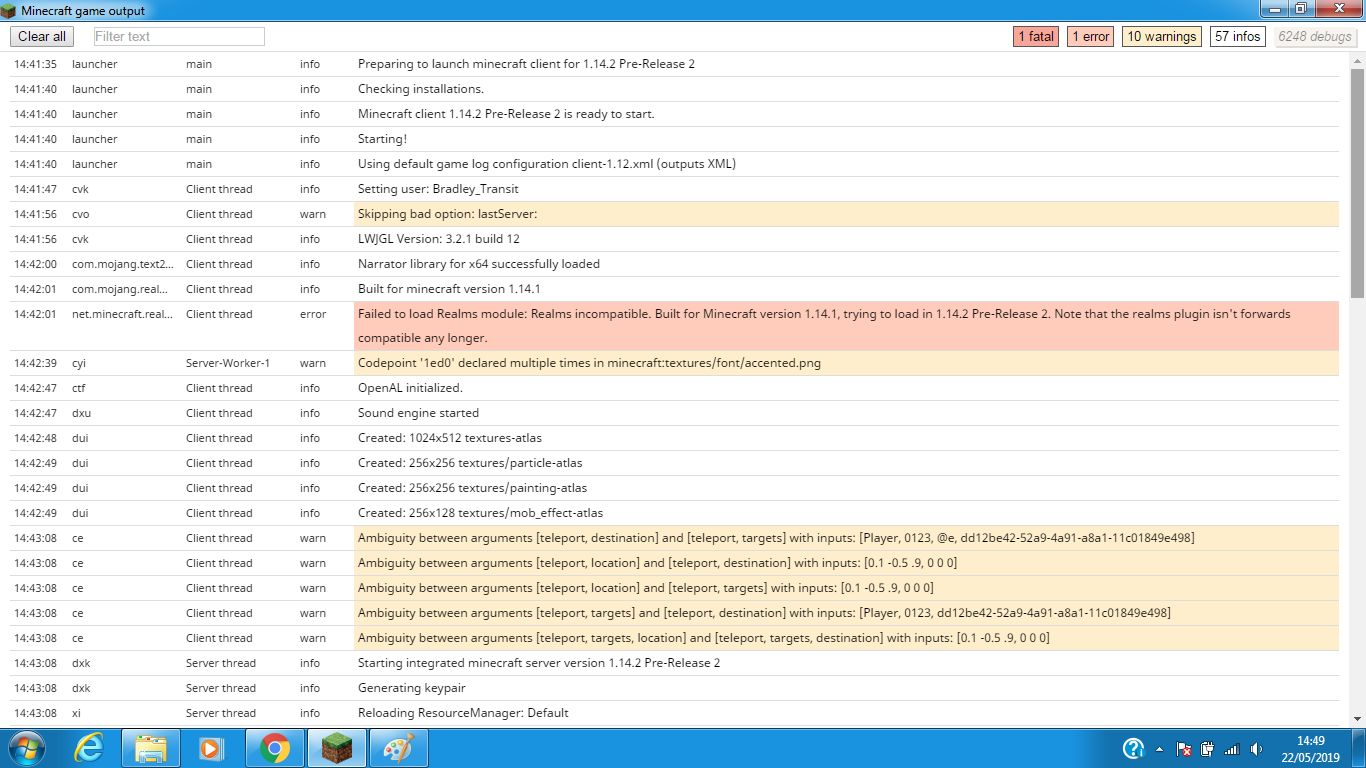Expand hidden system tray icons arrow

click(x=1159, y=749)
